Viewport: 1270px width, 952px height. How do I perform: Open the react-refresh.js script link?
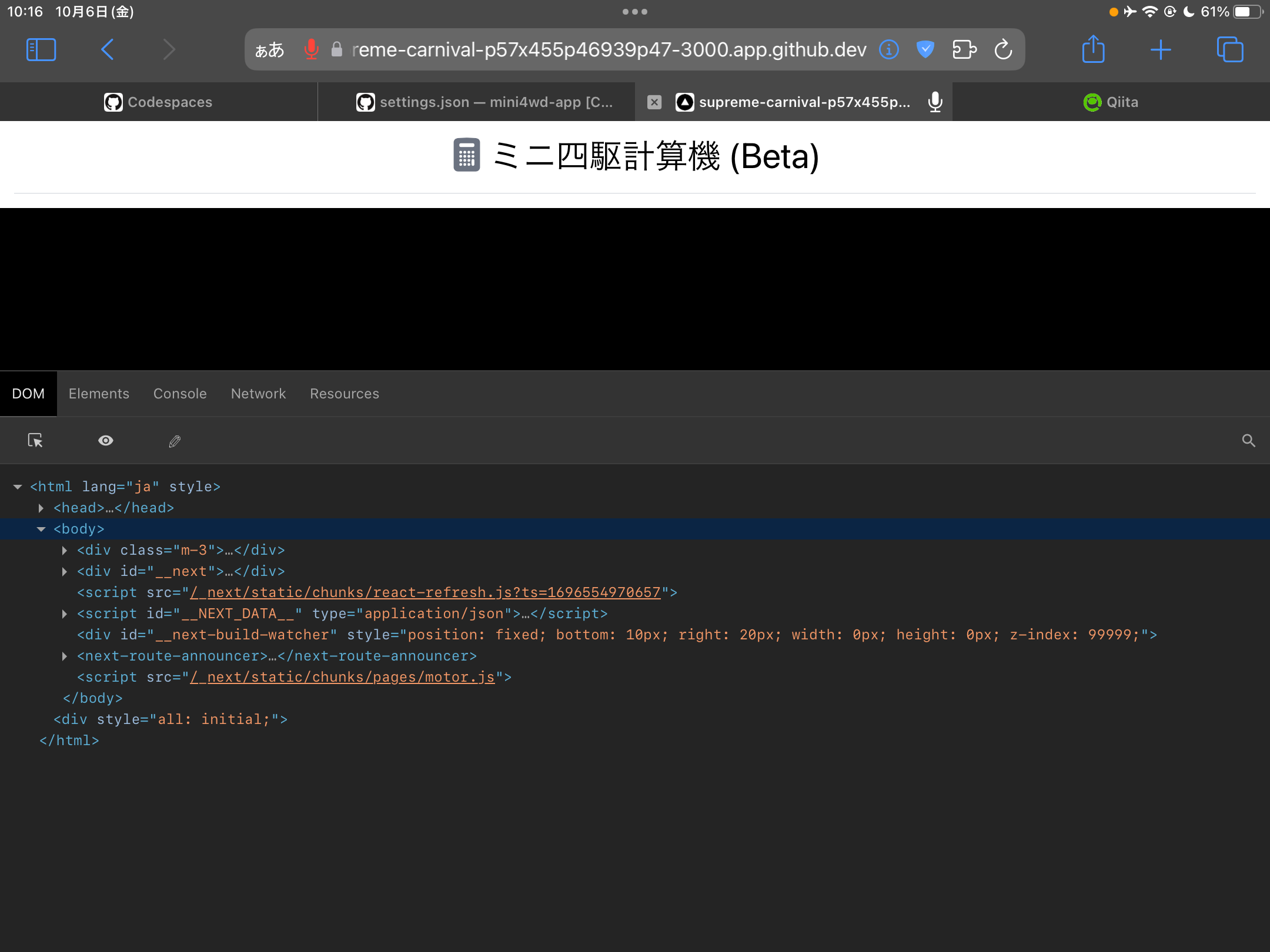(x=425, y=592)
